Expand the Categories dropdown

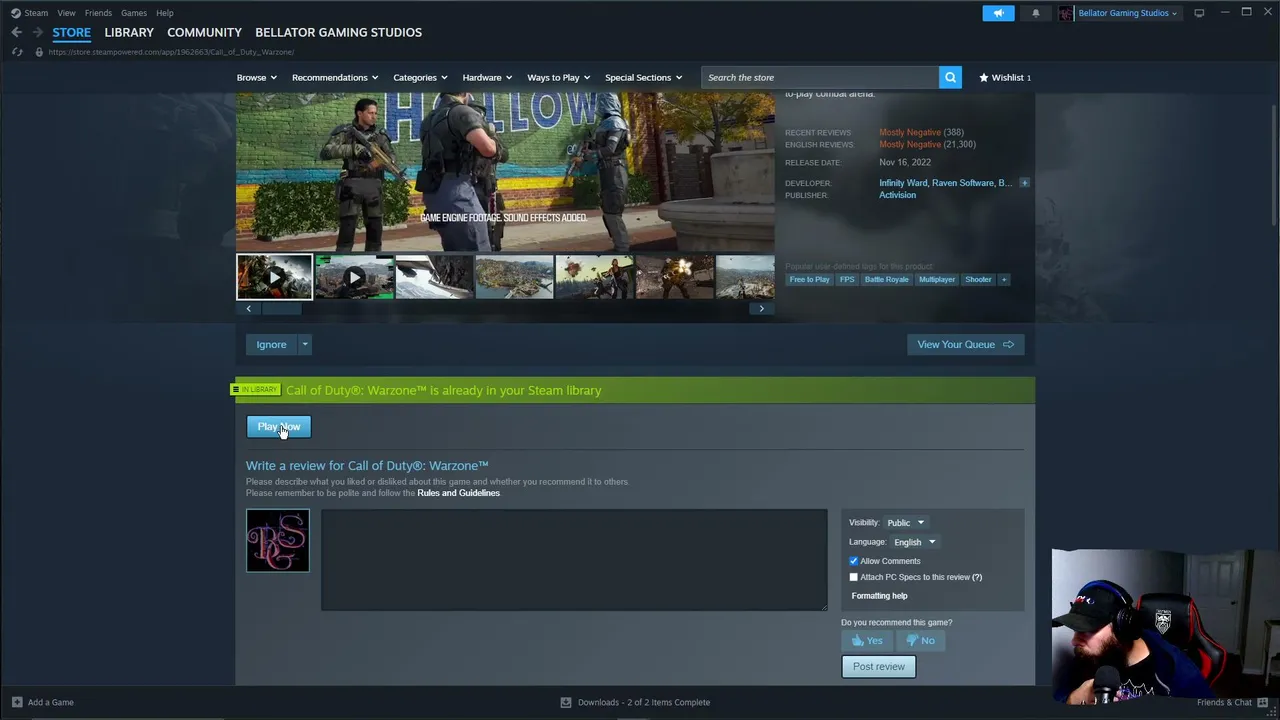[420, 77]
